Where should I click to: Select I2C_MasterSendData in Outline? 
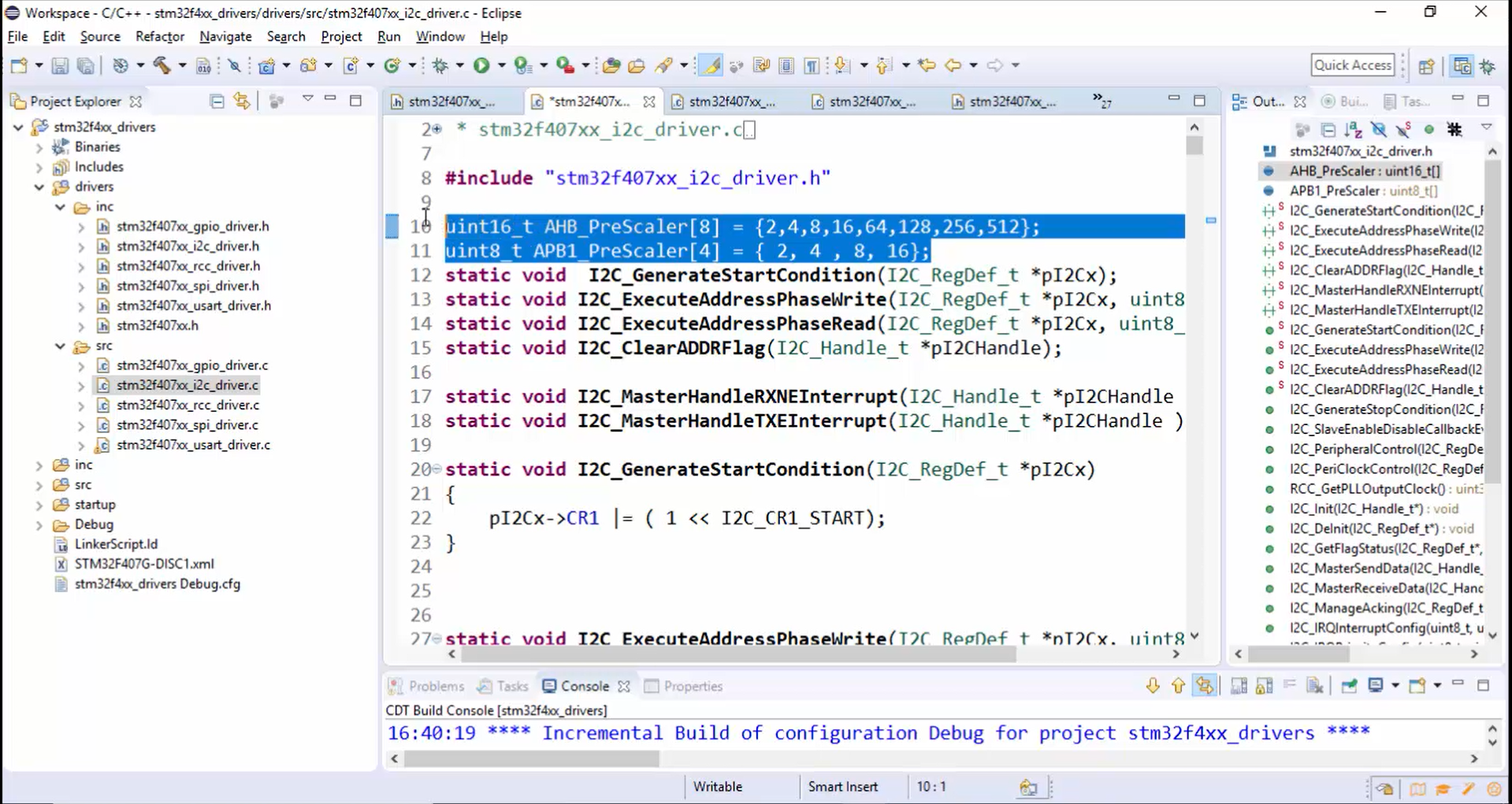click(x=1385, y=568)
